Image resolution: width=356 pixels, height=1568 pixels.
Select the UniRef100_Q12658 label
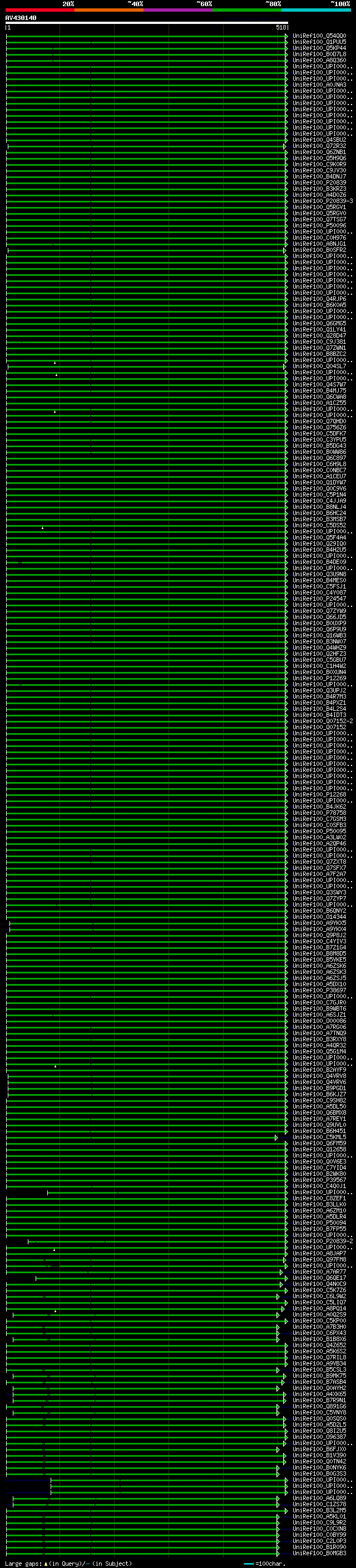319,1149
